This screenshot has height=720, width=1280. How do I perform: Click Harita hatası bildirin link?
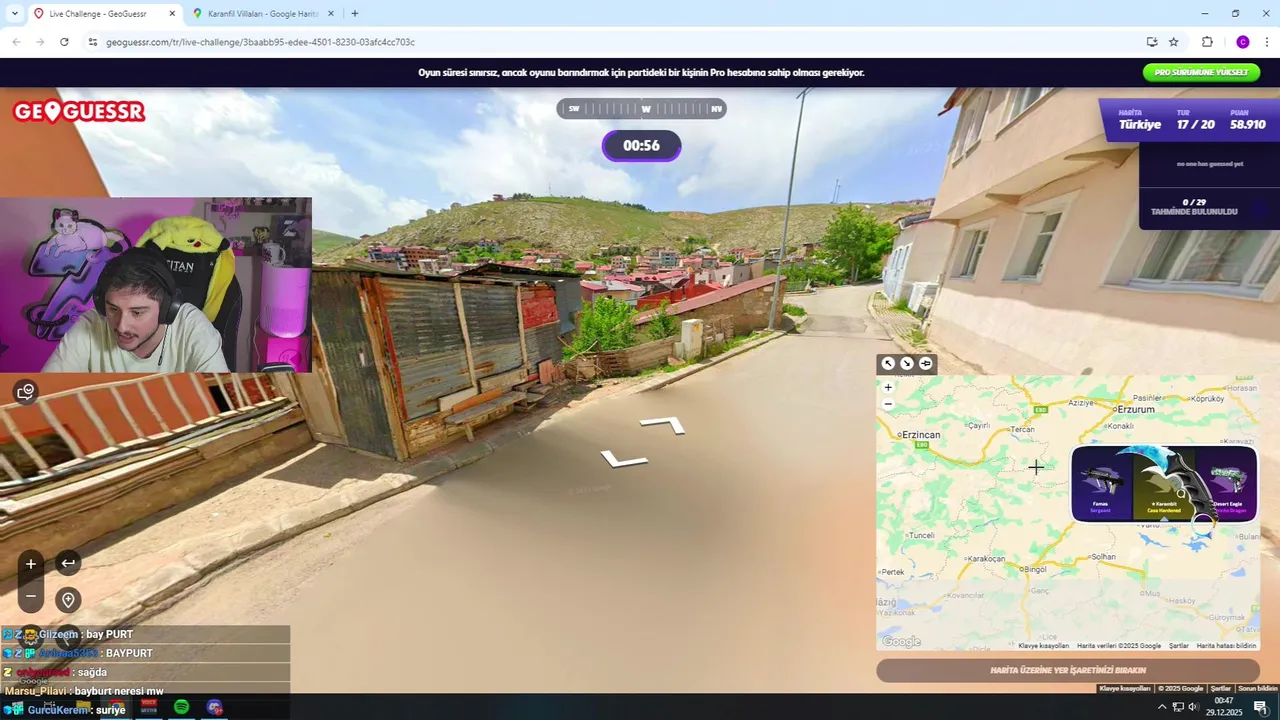[x=1226, y=646]
